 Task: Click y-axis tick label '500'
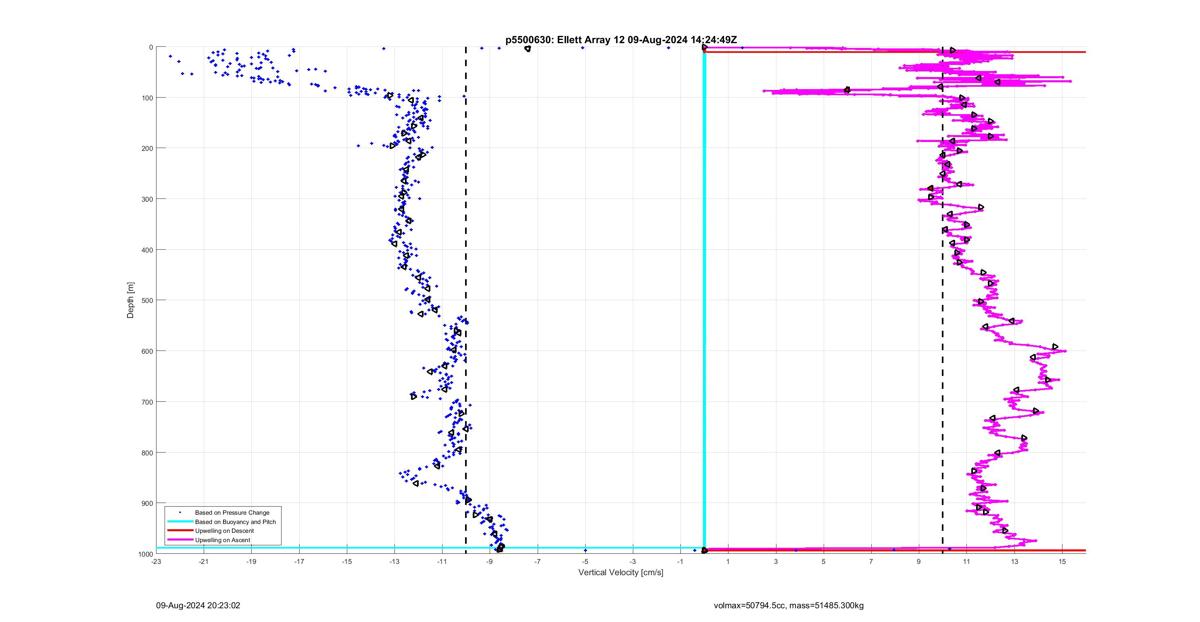coord(146,300)
